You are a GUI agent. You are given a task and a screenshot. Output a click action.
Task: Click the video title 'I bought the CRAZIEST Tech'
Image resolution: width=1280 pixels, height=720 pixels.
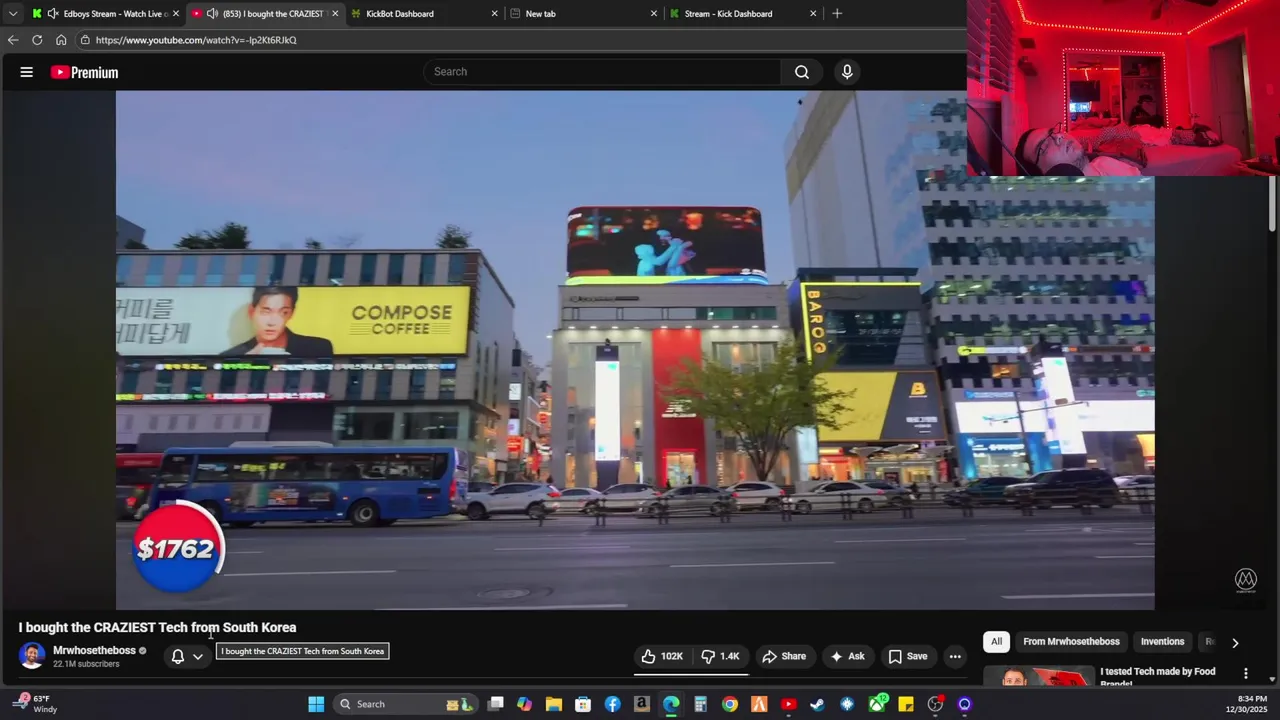pos(157,627)
